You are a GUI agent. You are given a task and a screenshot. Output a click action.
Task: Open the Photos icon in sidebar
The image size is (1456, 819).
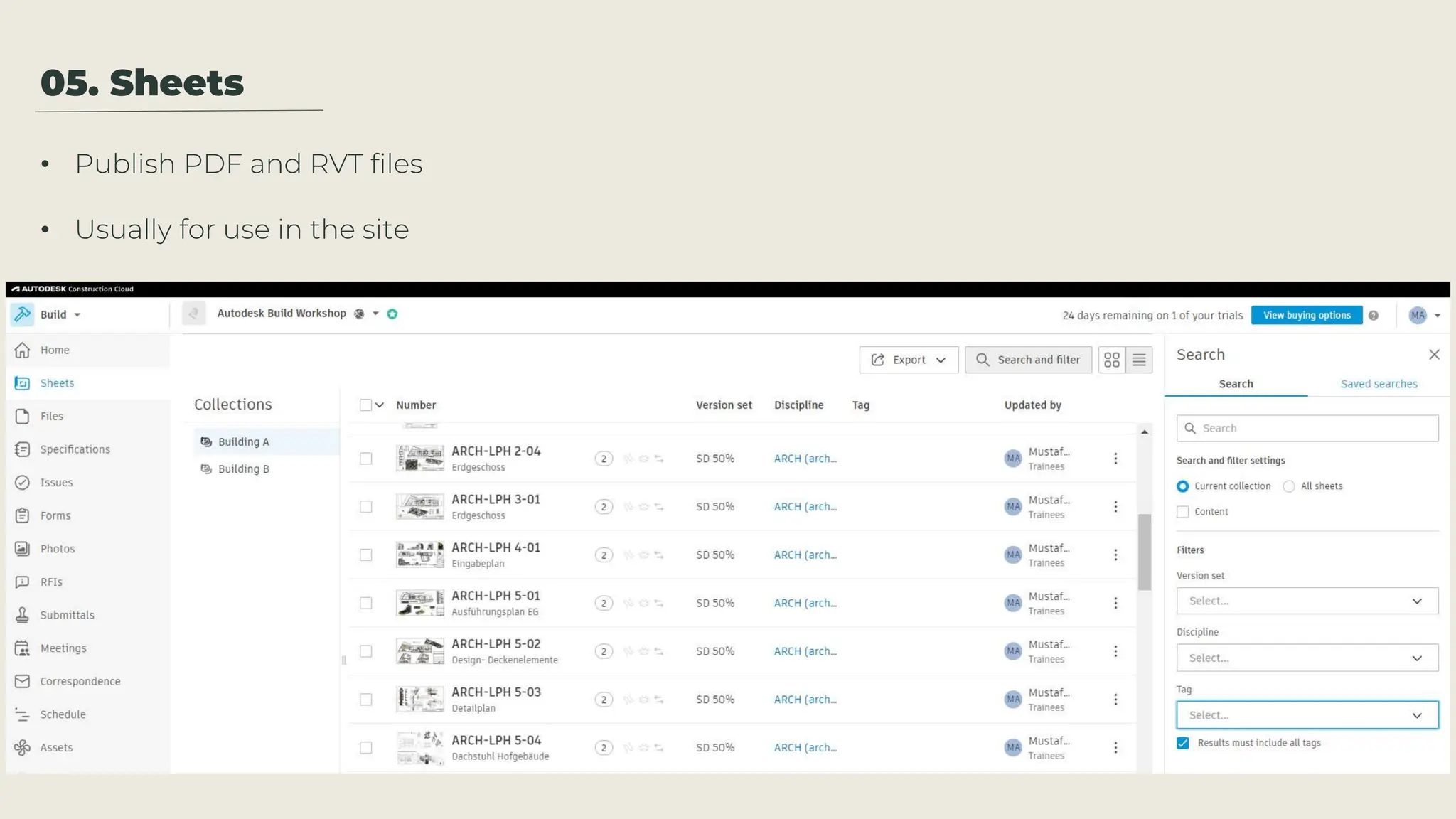22,548
